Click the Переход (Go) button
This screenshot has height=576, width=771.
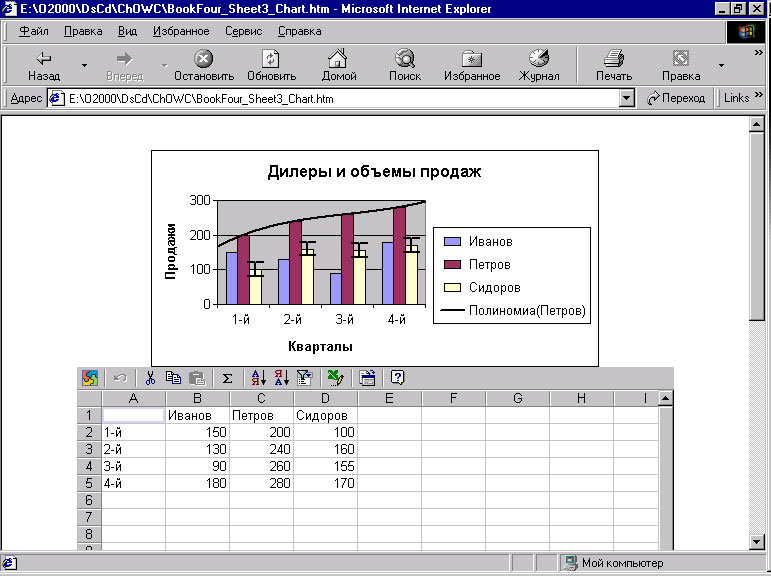point(676,98)
